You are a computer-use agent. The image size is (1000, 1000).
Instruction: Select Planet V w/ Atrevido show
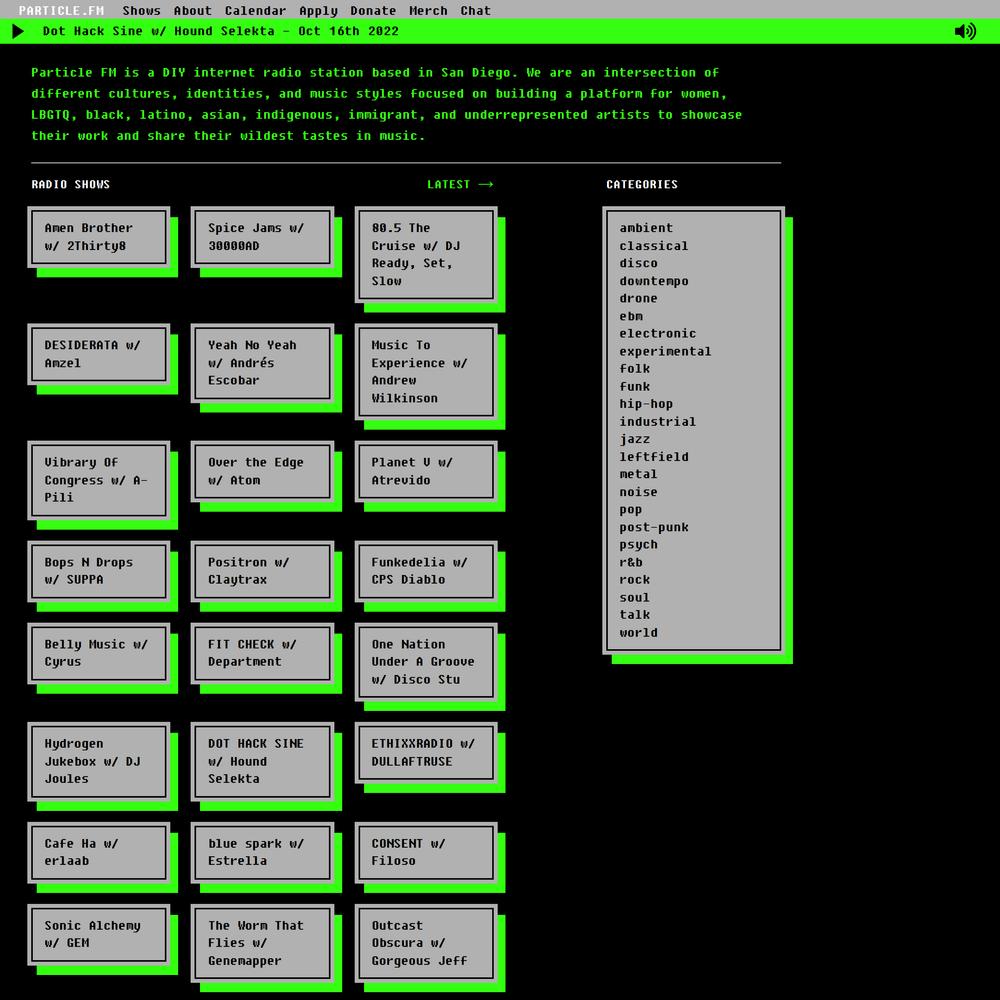(x=426, y=471)
